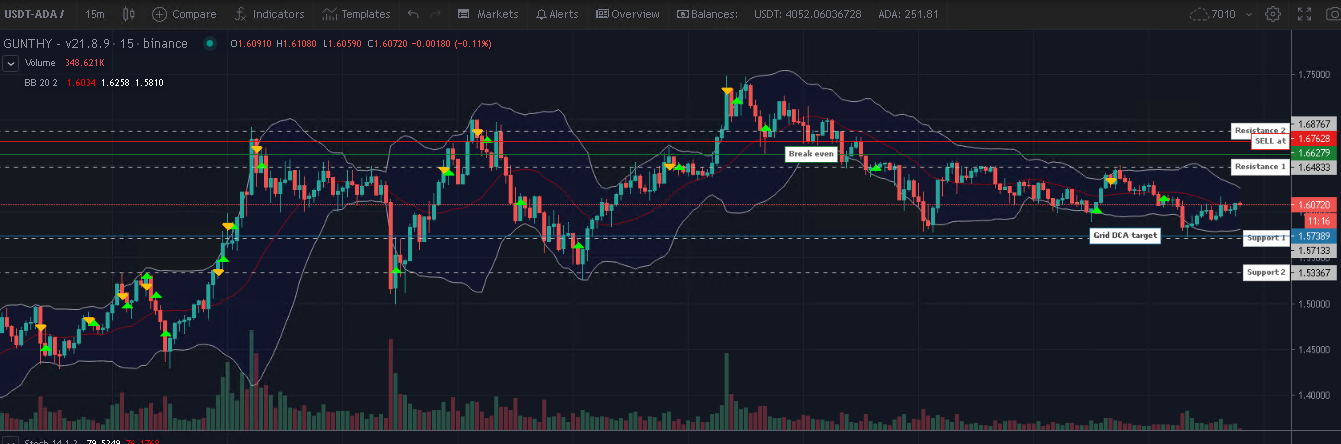Viewport: 1341px width, 444px height.
Task: Open the 15m timeframe selector
Action: click(x=95, y=15)
